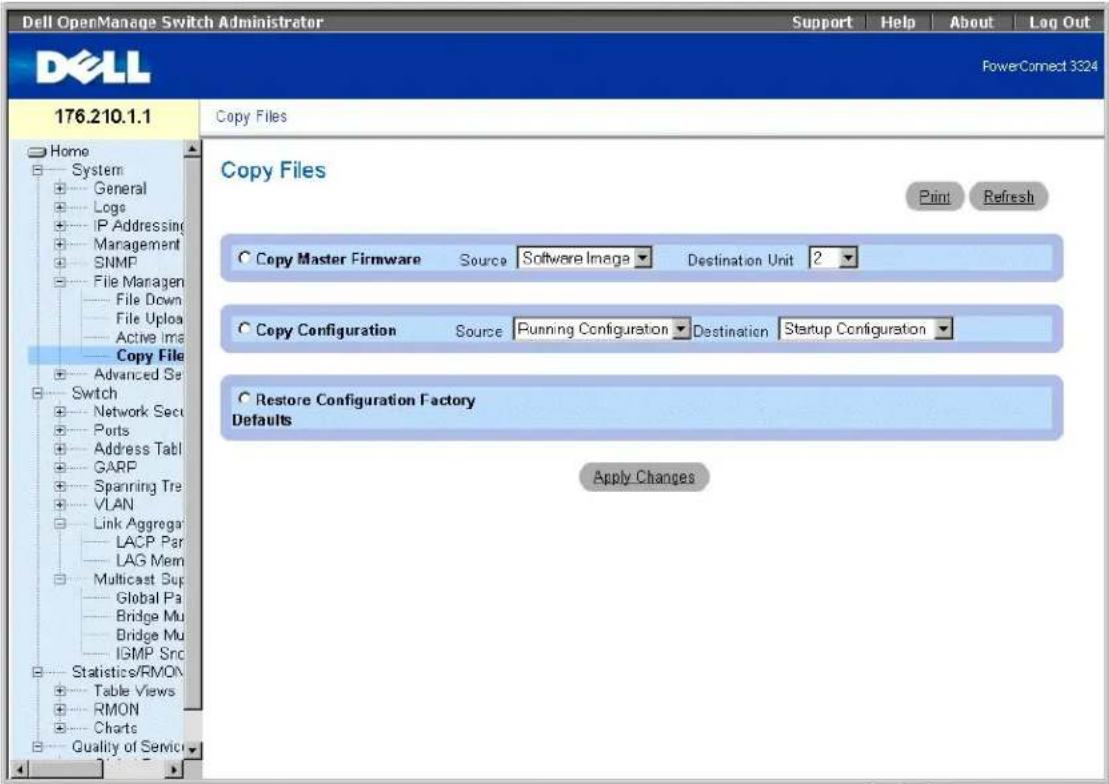Click the Refresh button
The height and width of the screenshot is (784, 1109).
click(x=1008, y=197)
